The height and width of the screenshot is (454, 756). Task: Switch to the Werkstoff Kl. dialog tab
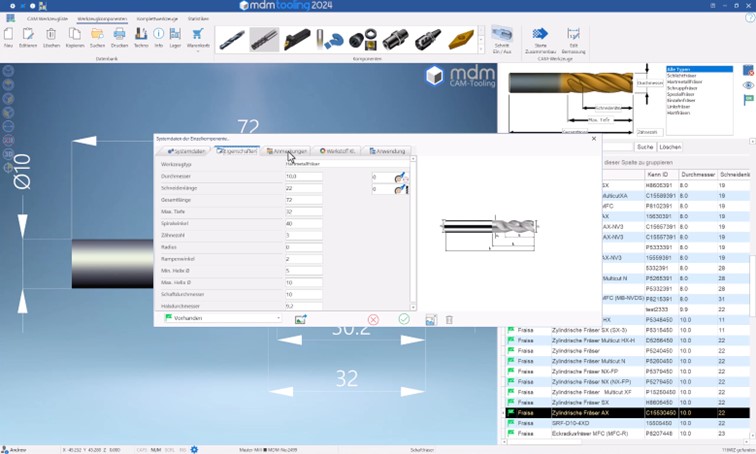[337, 151]
